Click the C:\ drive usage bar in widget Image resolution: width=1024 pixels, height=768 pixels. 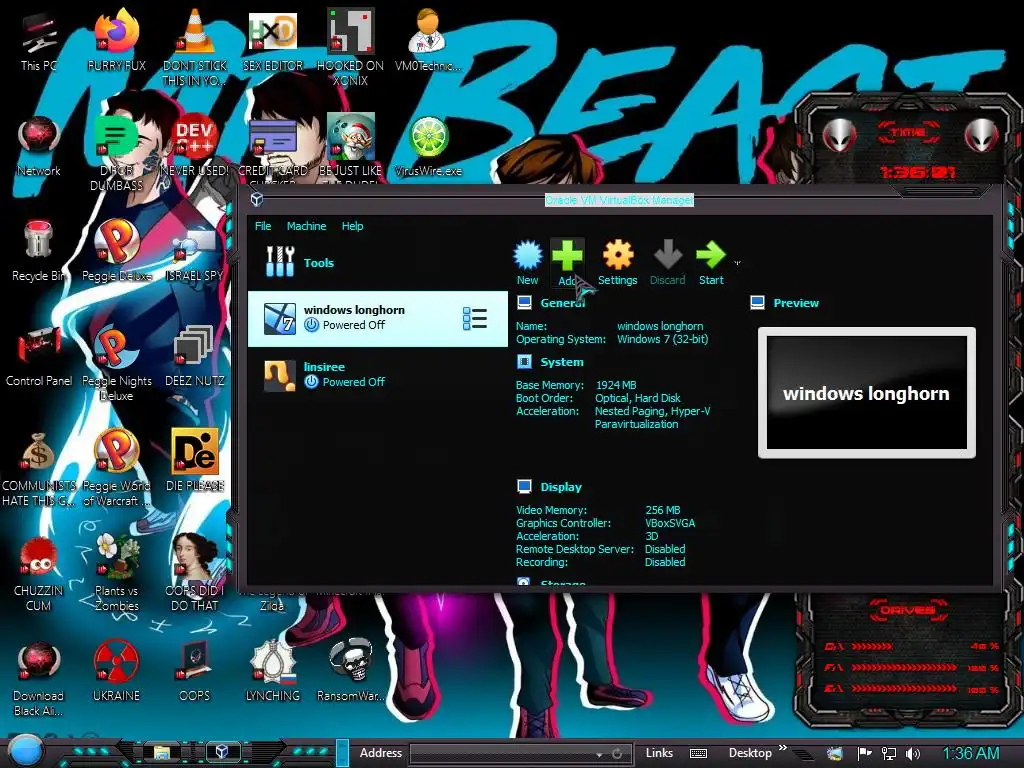pyautogui.click(x=872, y=647)
